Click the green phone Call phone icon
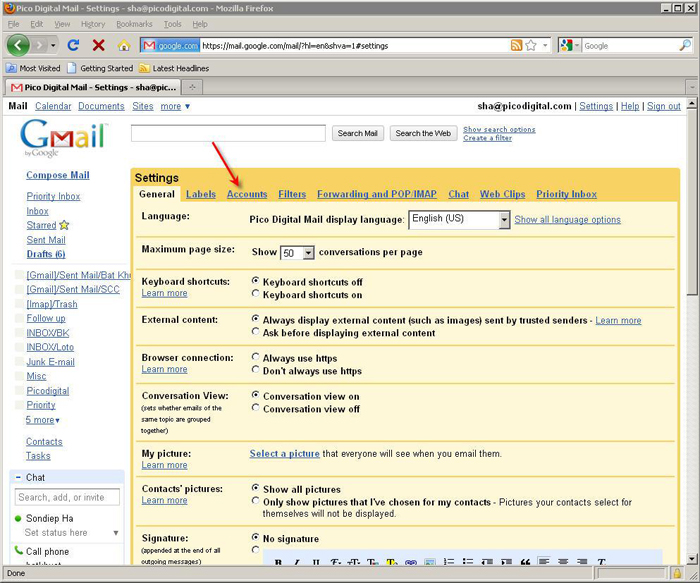 pyautogui.click(x=19, y=550)
